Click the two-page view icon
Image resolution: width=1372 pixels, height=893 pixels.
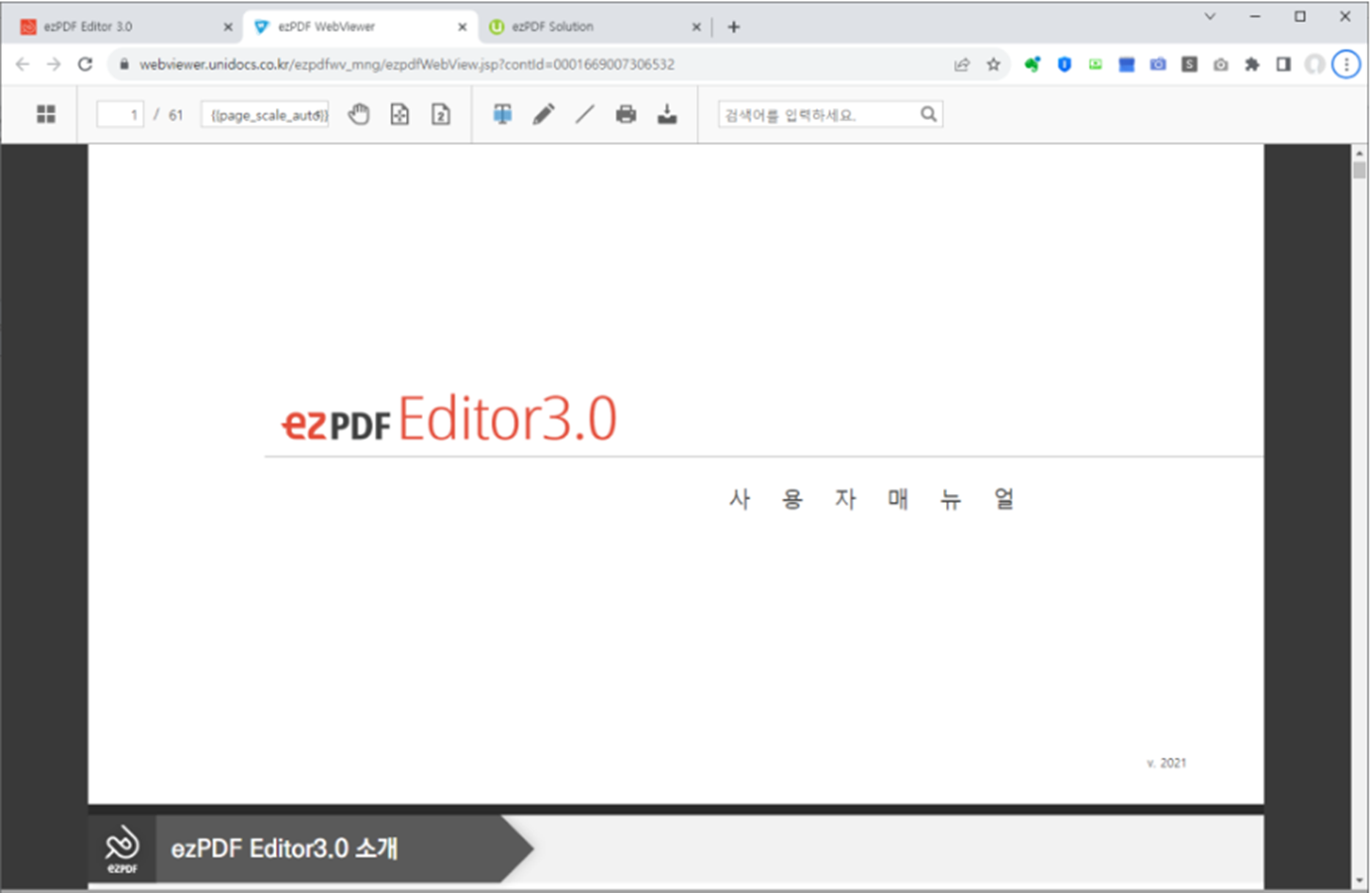[x=441, y=114]
